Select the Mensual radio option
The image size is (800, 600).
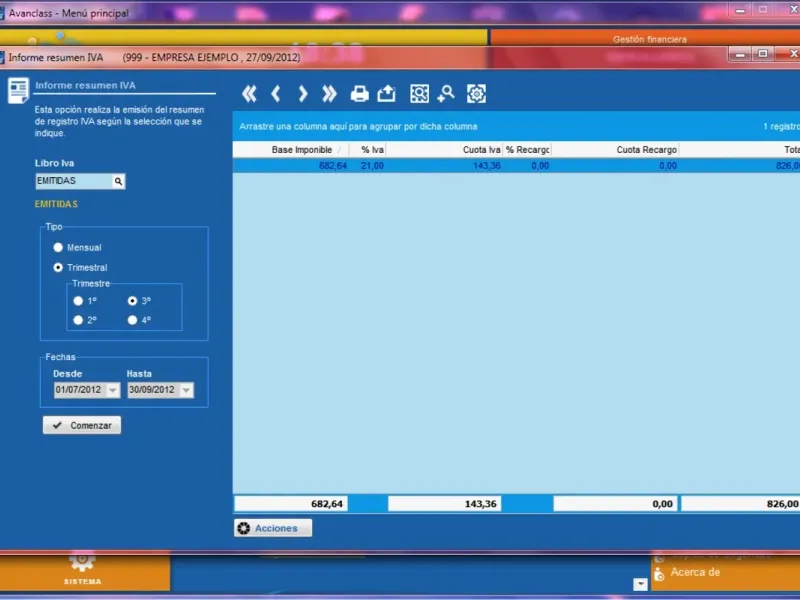[58, 247]
